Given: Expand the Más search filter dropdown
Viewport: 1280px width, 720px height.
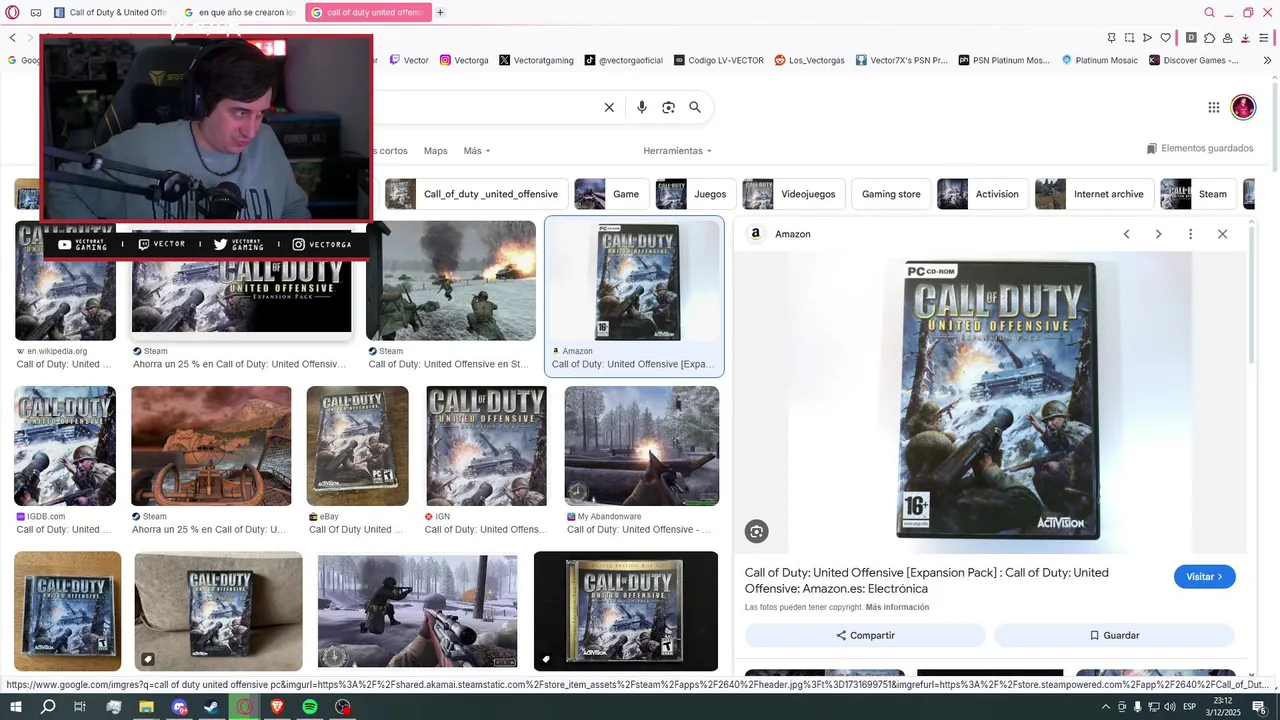Looking at the screenshot, I should pyautogui.click(x=477, y=151).
